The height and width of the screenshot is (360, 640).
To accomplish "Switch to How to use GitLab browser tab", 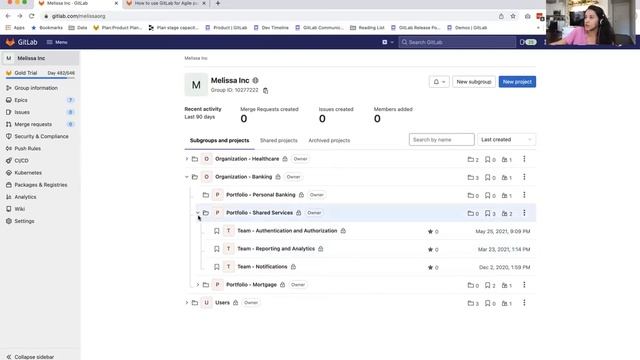I will pyautogui.click(x=166, y=3).
